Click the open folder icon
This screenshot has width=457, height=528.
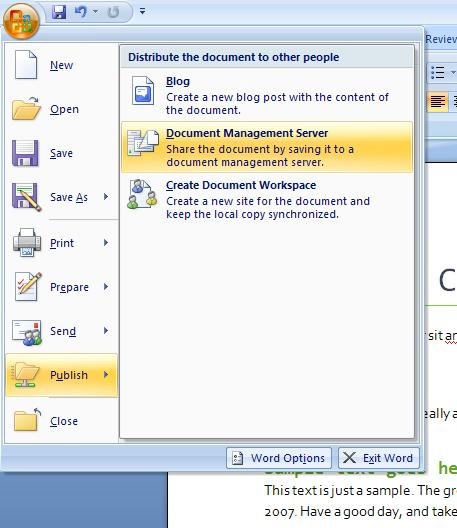point(26,109)
